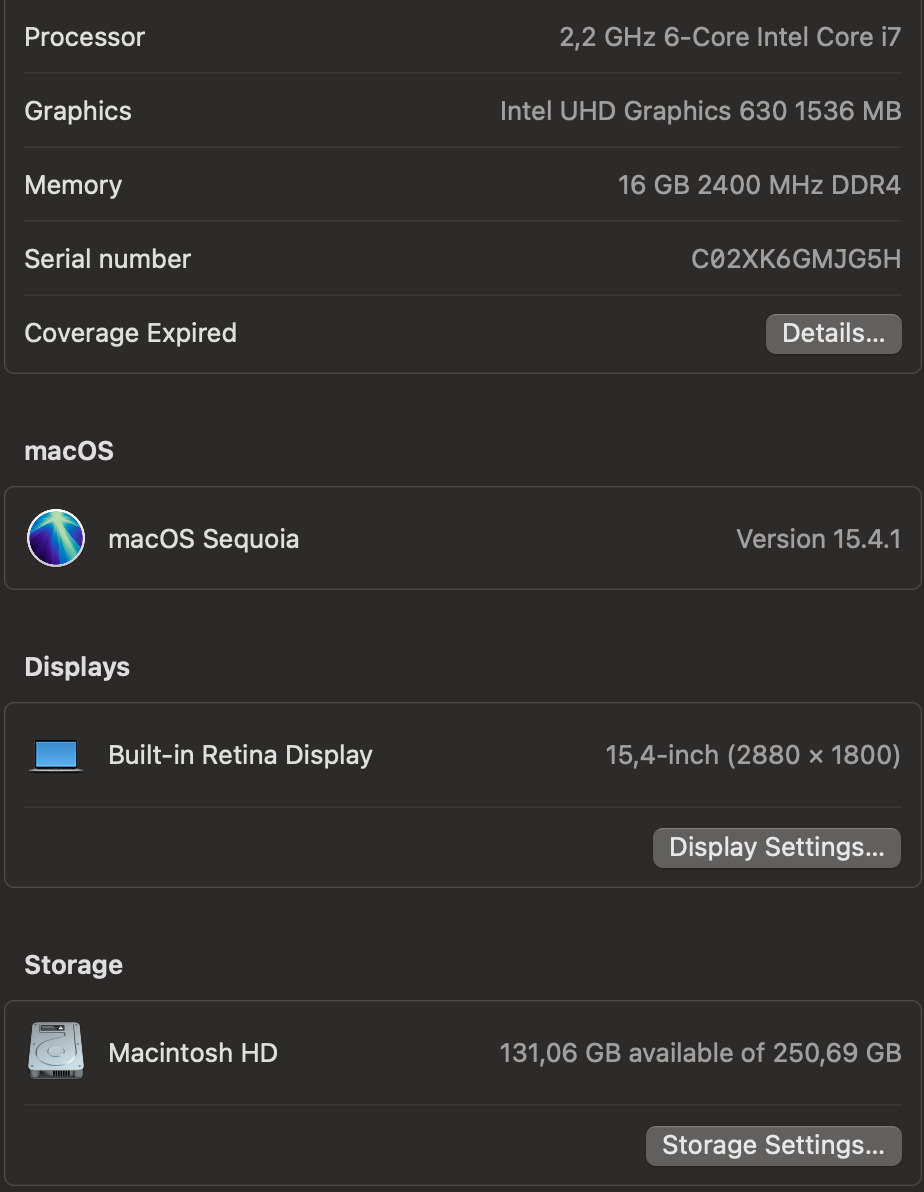Click the Version 15.4.1 text
This screenshot has width=924, height=1192.
point(818,539)
